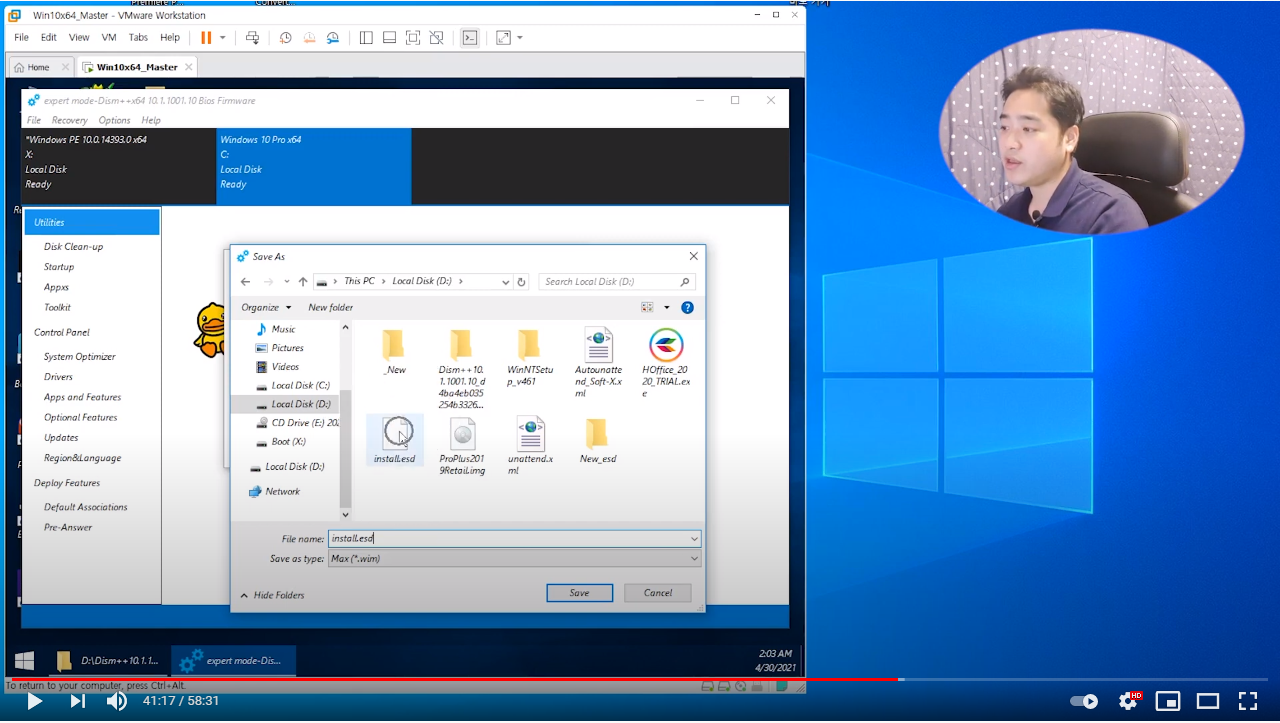Click the stretch guest display icon
The height and width of the screenshot is (723, 1280).
(503, 37)
